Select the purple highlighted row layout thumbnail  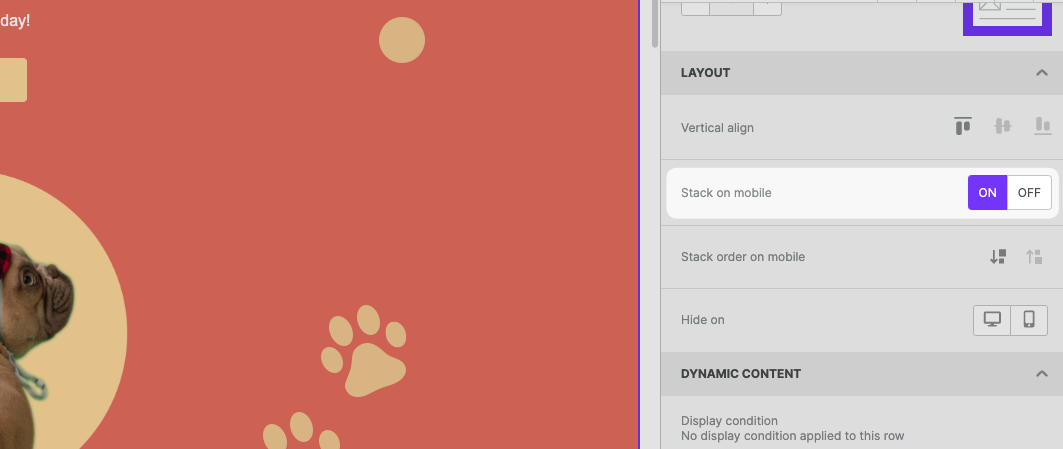point(1006,15)
